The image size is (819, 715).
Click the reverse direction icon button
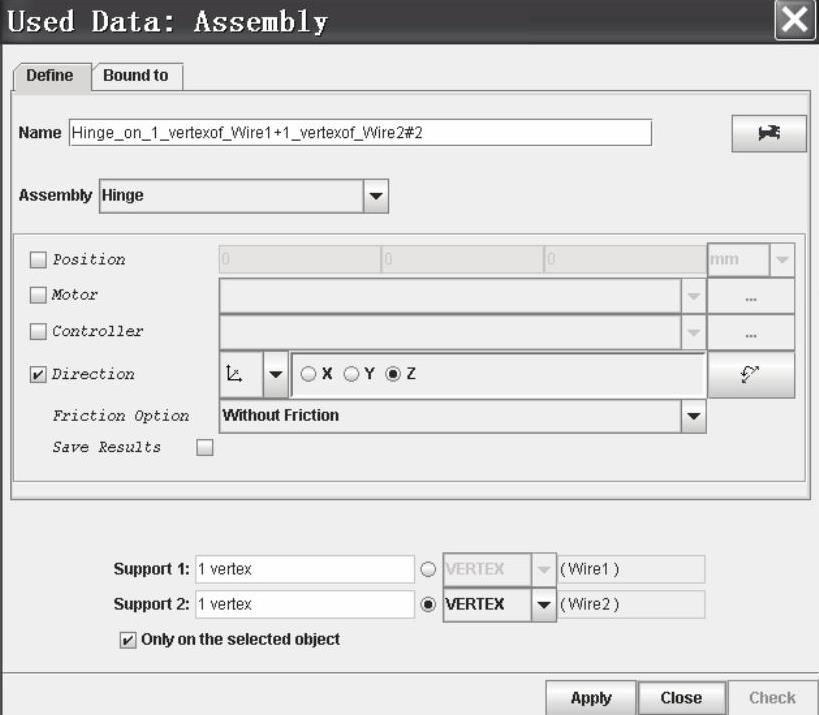tap(750, 374)
